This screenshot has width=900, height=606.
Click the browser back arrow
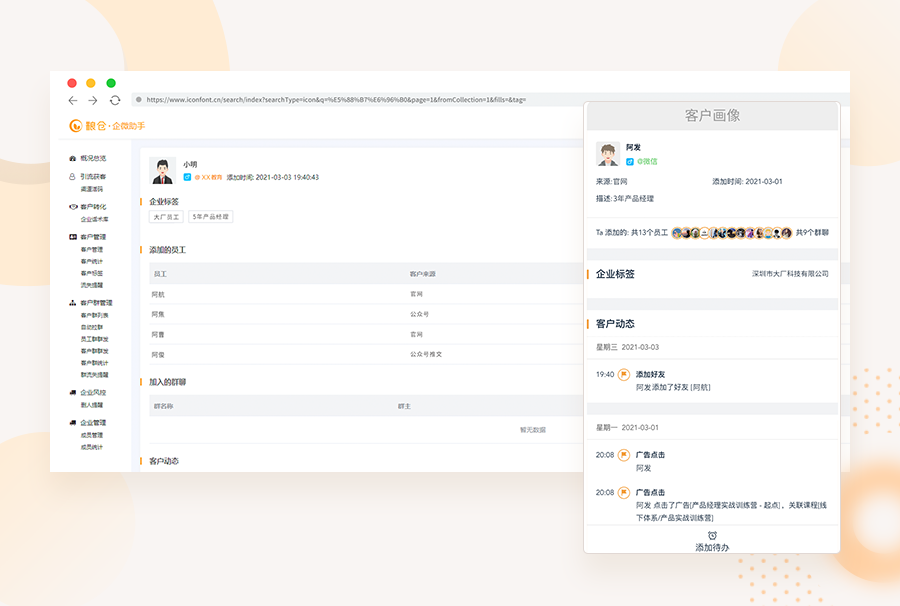click(71, 99)
